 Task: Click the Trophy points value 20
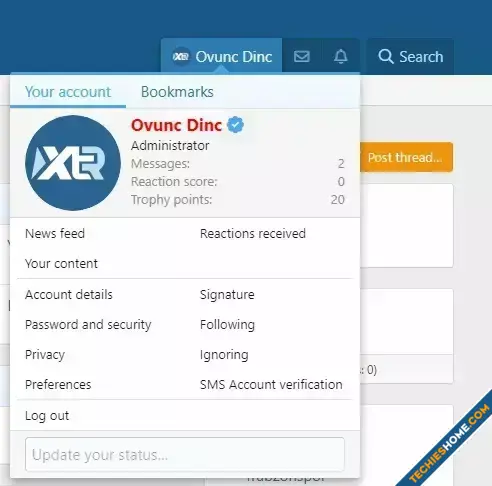coord(338,200)
